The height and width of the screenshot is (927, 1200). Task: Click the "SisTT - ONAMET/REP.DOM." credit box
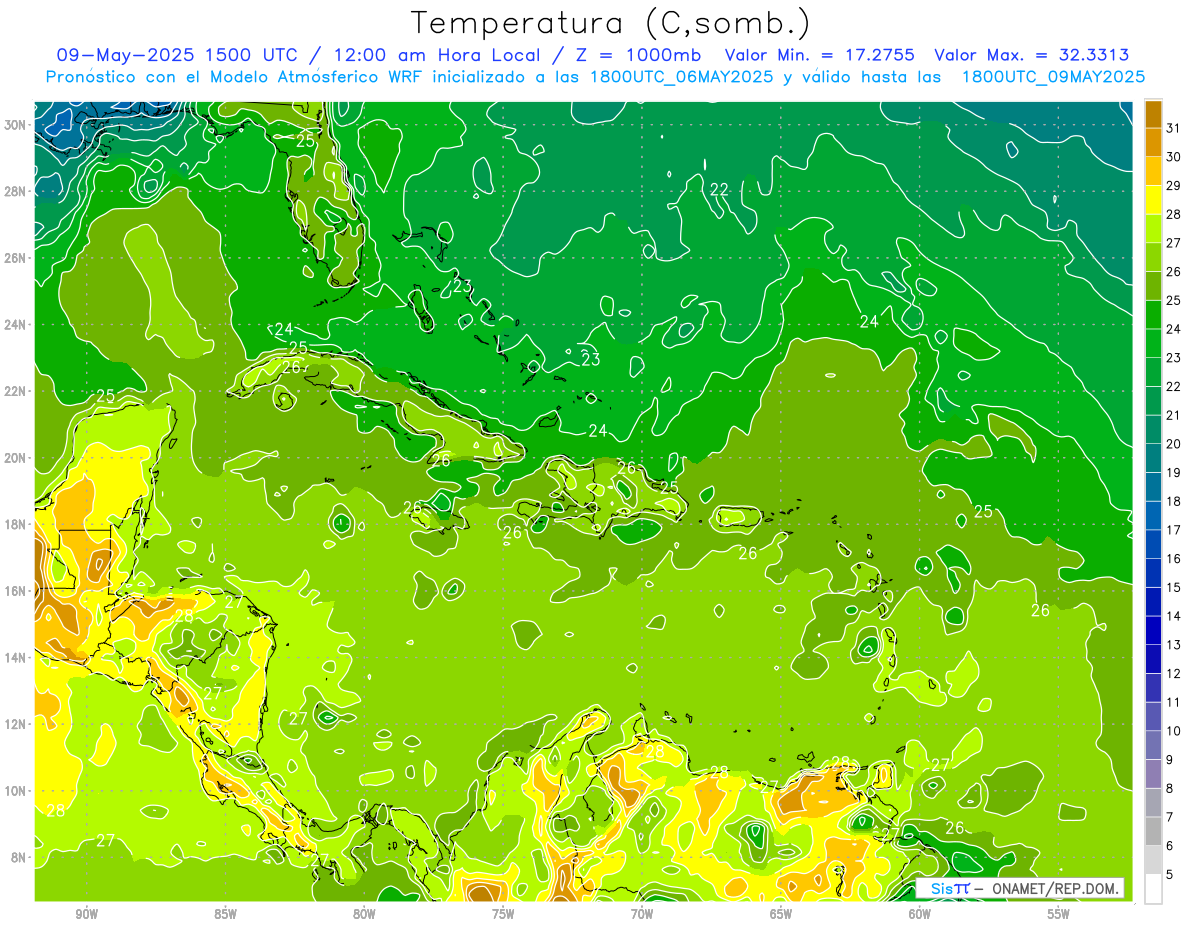(x=1020, y=887)
